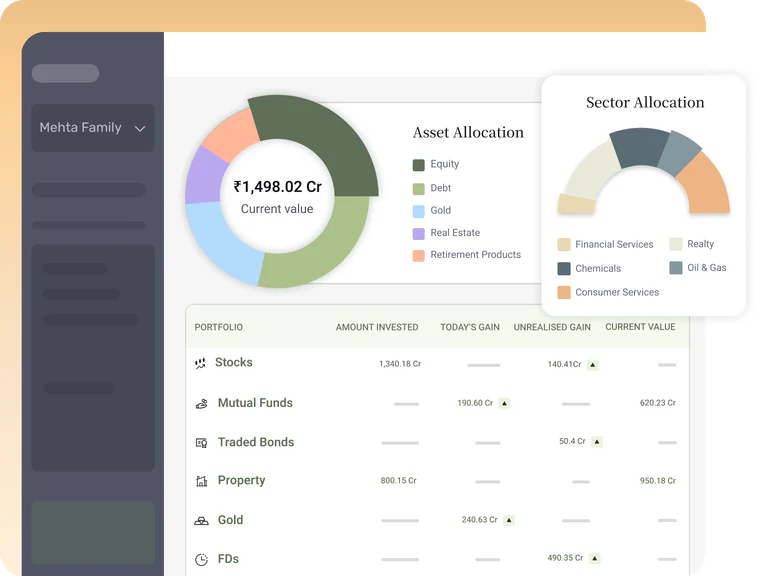The height and width of the screenshot is (576, 764).
Task: Open the Mehta Family account dropdown
Action: (93, 128)
